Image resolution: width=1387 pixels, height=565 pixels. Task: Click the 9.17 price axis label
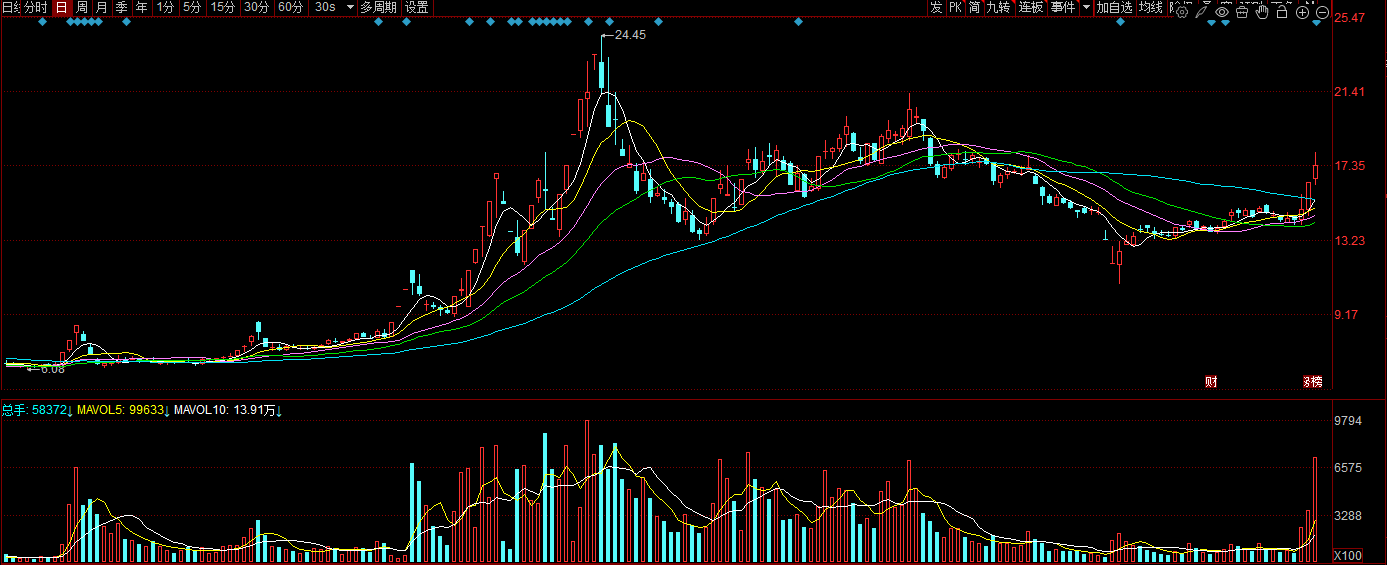(x=1347, y=314)
